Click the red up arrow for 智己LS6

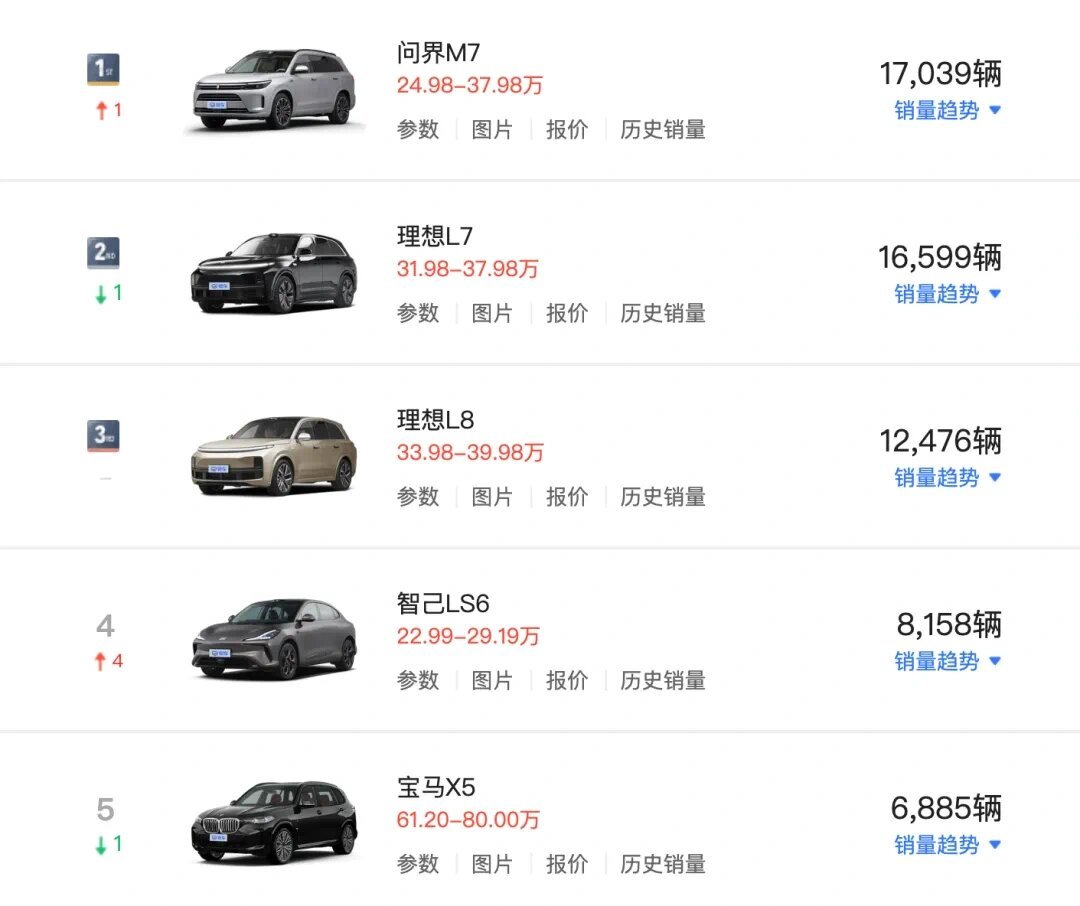(101, 661)
